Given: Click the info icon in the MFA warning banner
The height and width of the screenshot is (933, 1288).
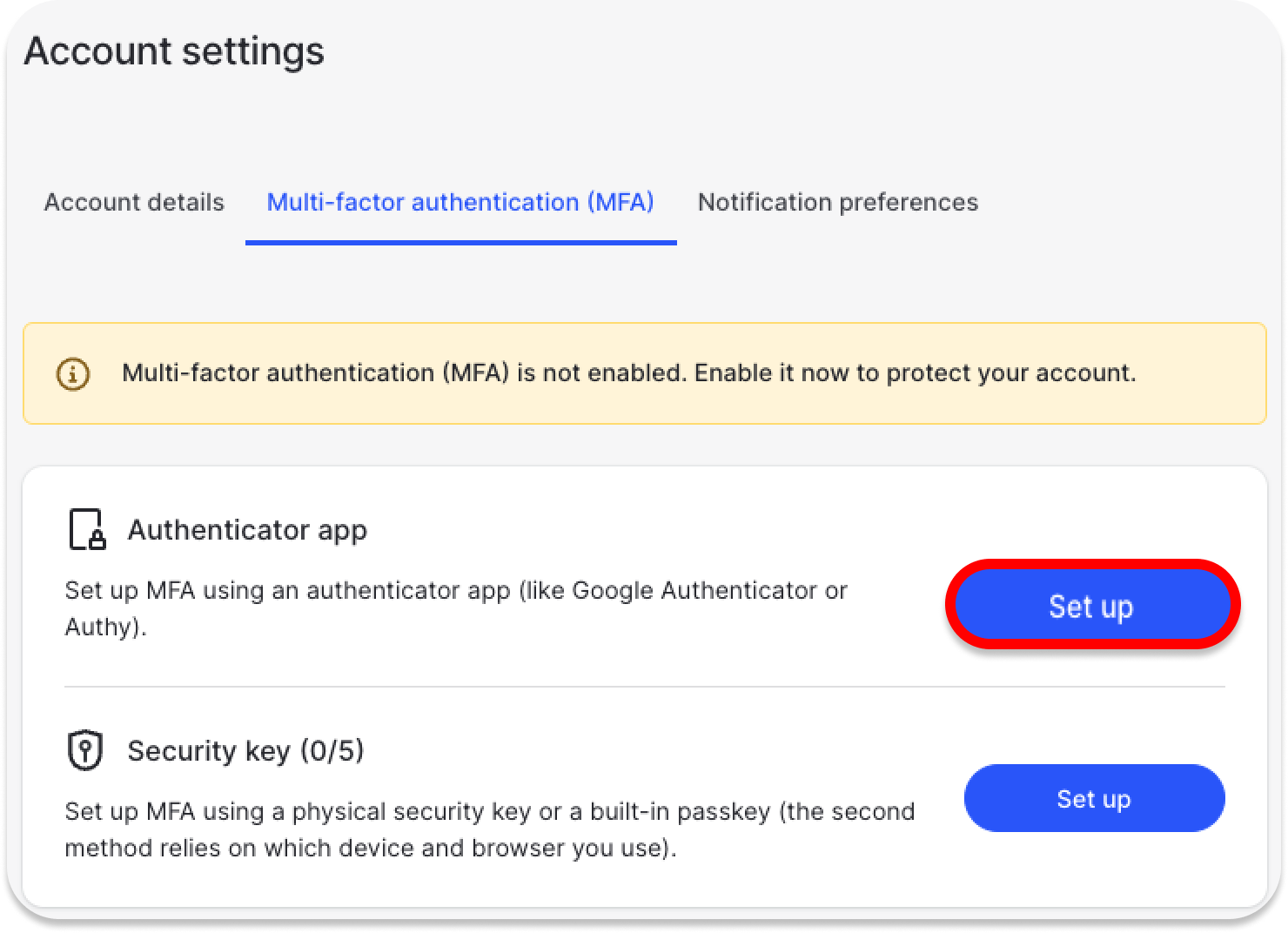Looking at the screenshot, I should pos(73,374).
